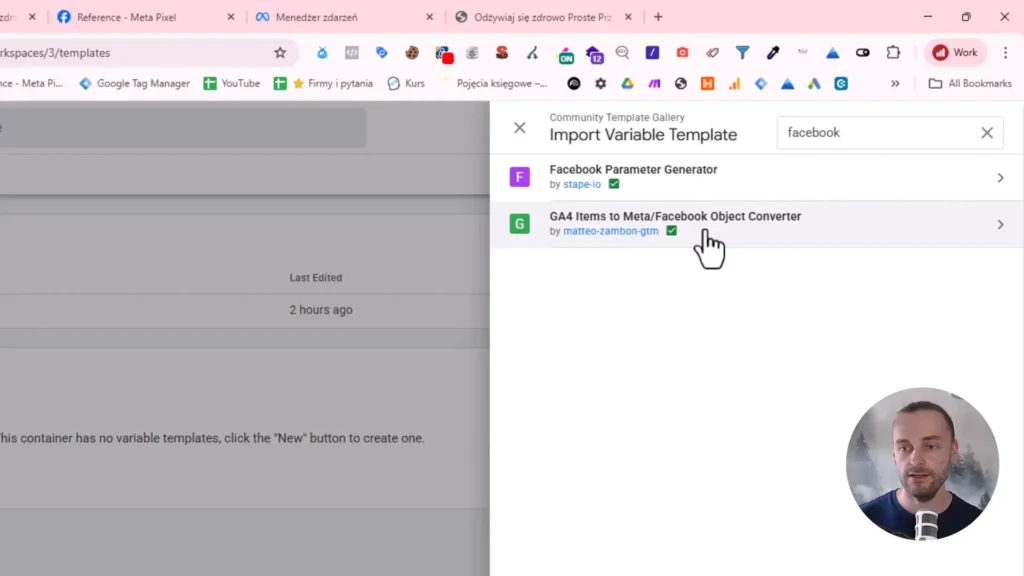
Task: Open a new browser tab
Action: point(658,17)
